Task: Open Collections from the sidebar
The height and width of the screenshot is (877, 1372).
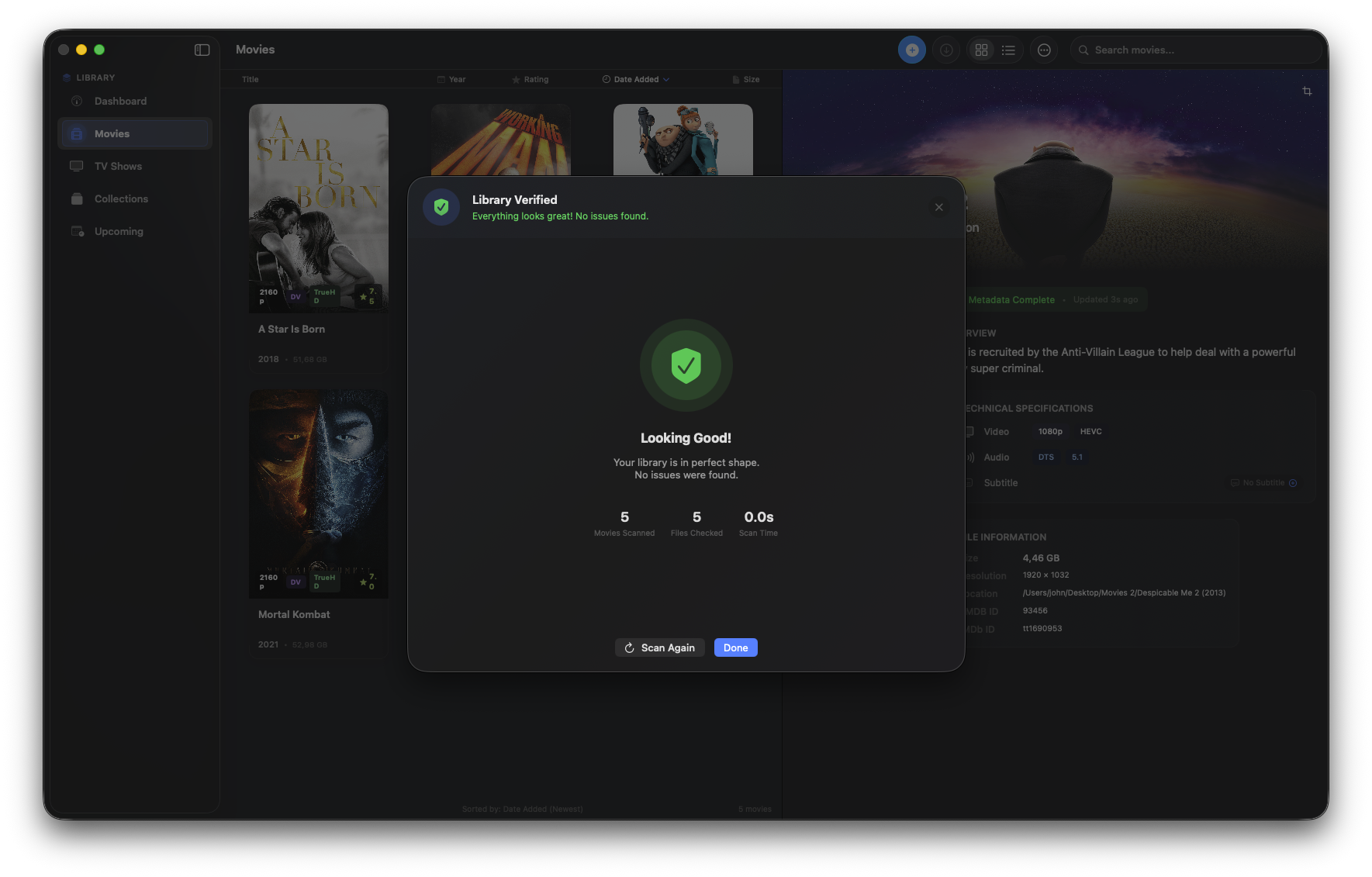Action: [x=121, y=199]
